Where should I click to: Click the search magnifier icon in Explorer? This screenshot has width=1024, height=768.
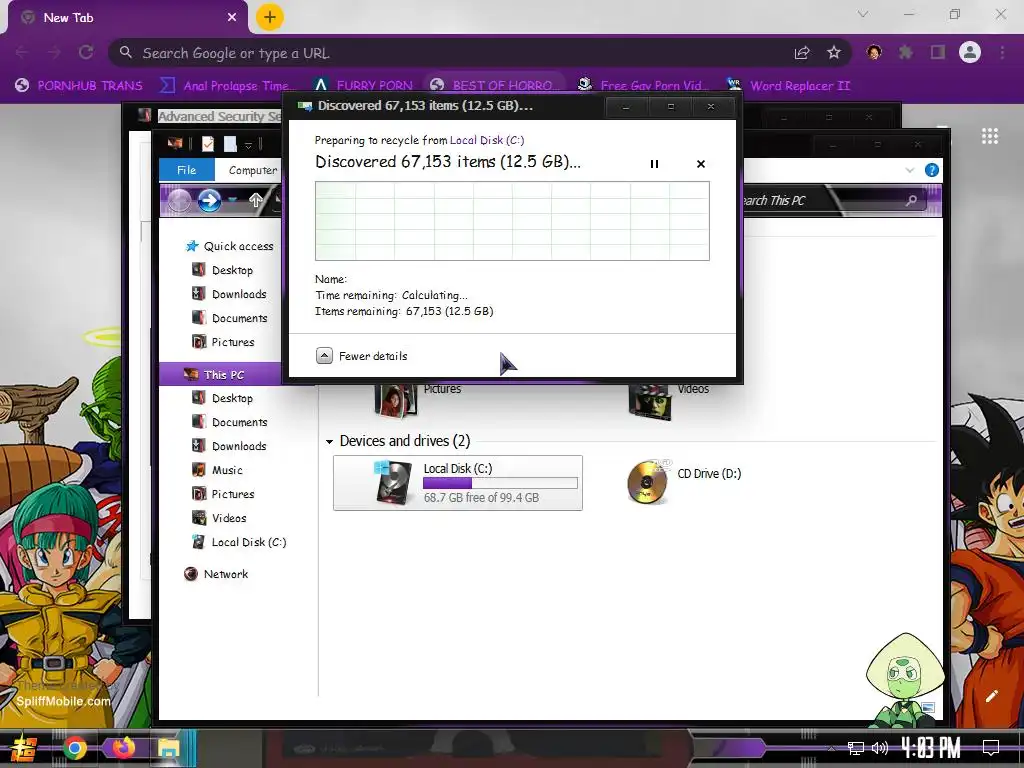click(911, 200)
